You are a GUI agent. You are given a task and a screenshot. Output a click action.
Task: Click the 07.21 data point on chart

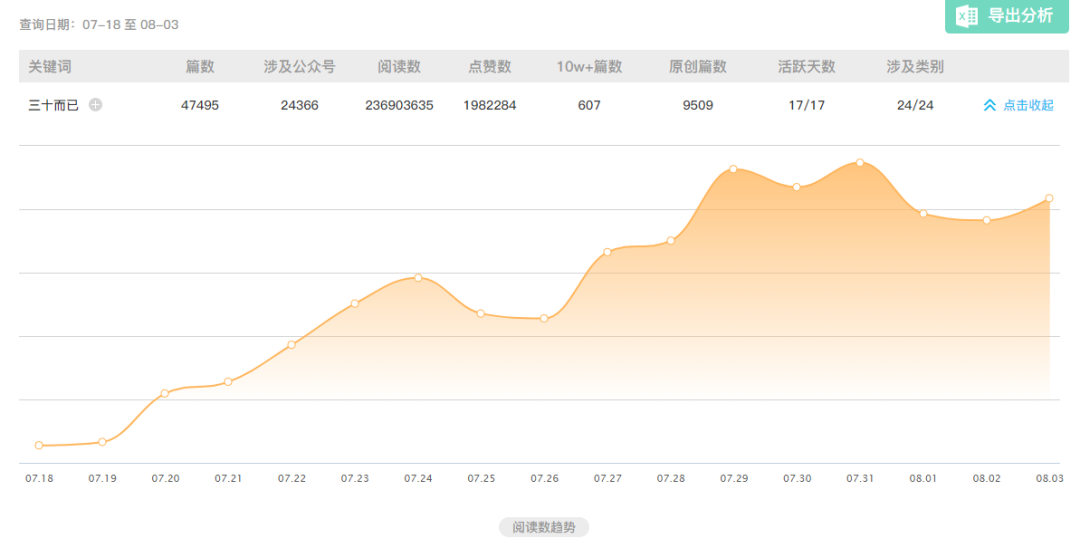[229, 381]
